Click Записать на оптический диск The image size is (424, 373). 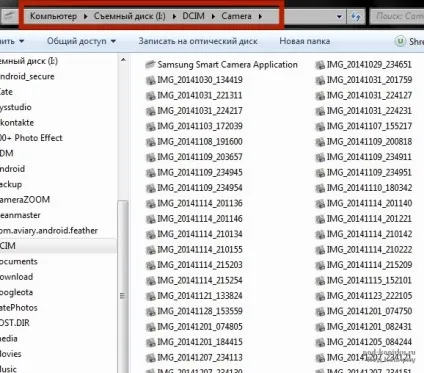(x=198, y=41)
